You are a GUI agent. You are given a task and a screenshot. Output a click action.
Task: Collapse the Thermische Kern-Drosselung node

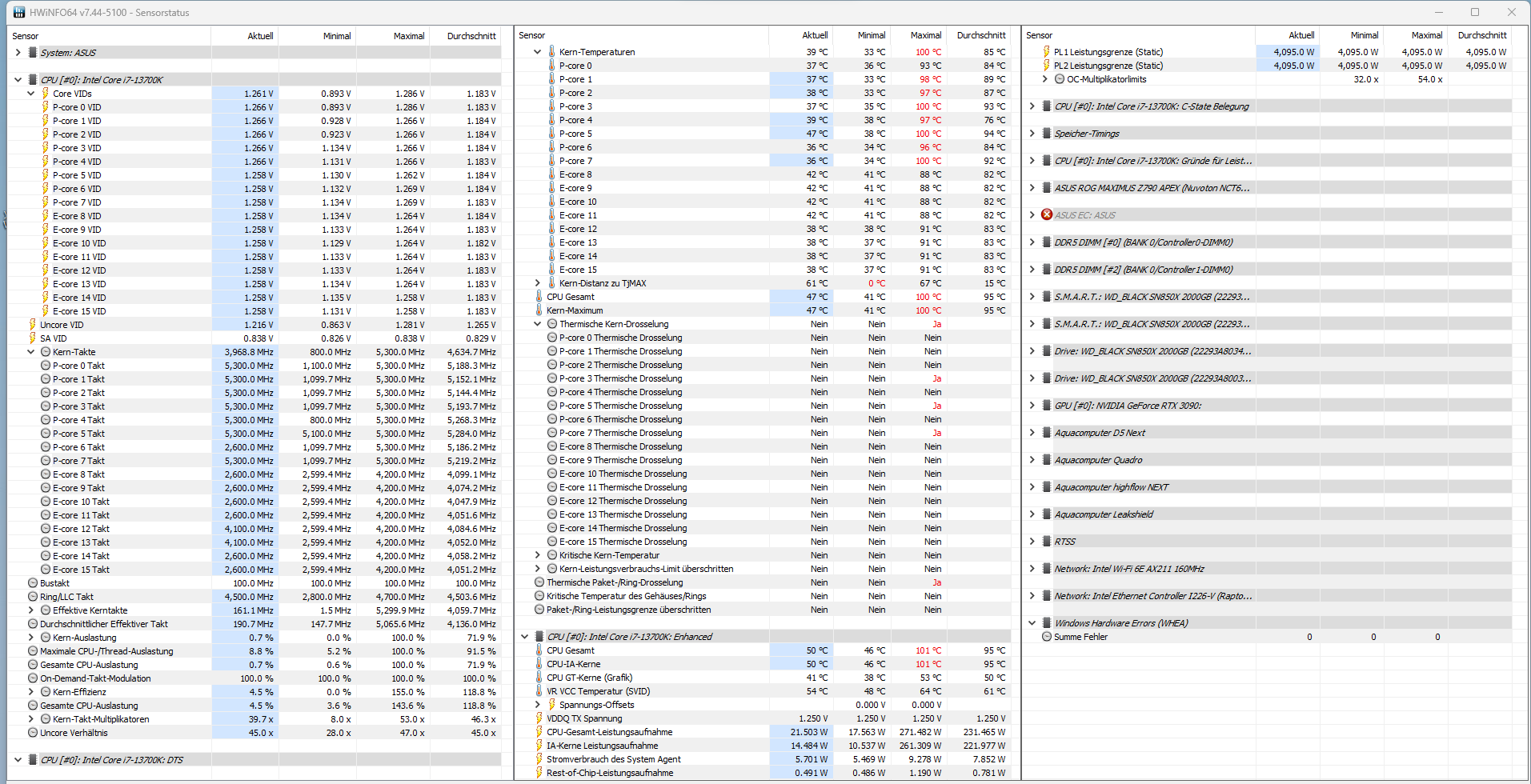tap(537, 324)
